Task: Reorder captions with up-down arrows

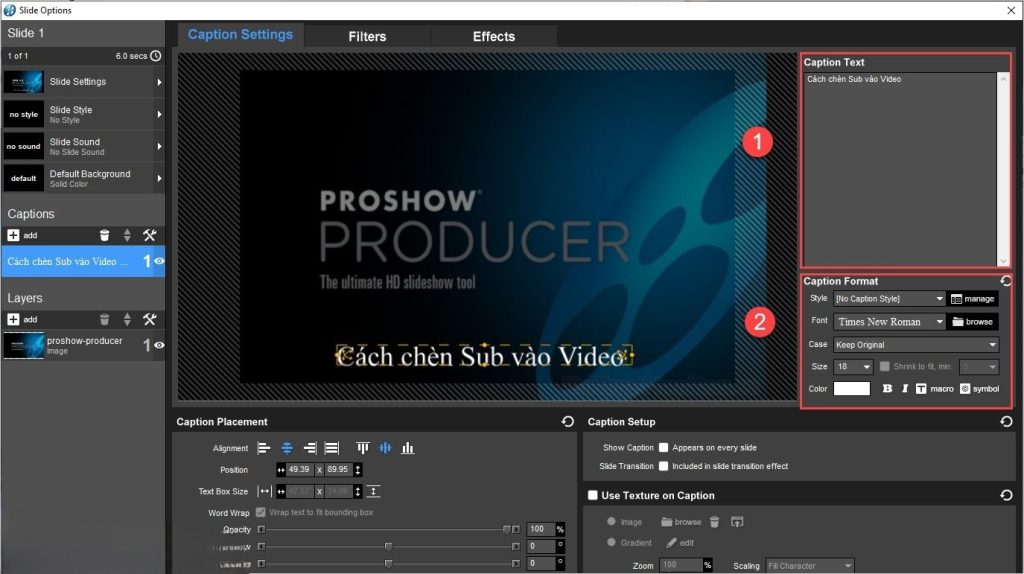Action: (x=127, y=235)
